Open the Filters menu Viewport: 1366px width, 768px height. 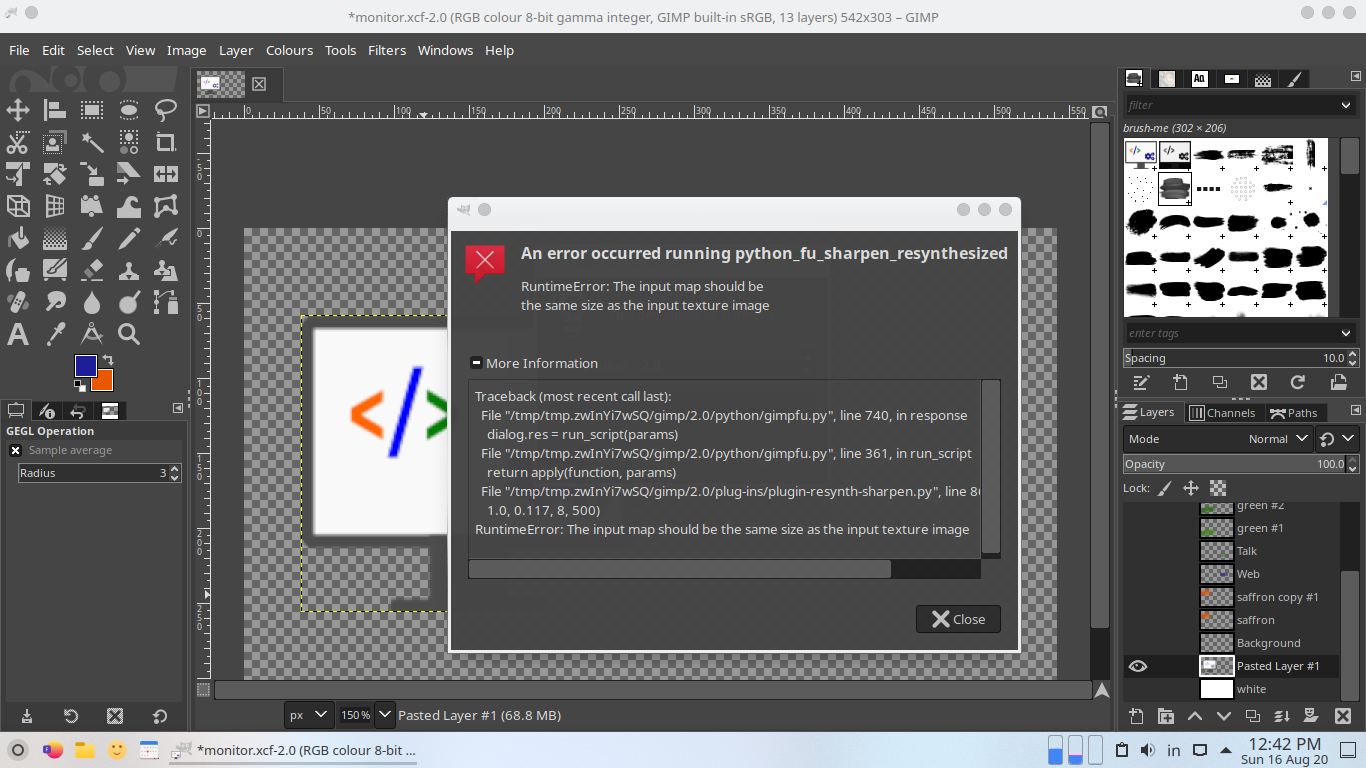point(387,50)
